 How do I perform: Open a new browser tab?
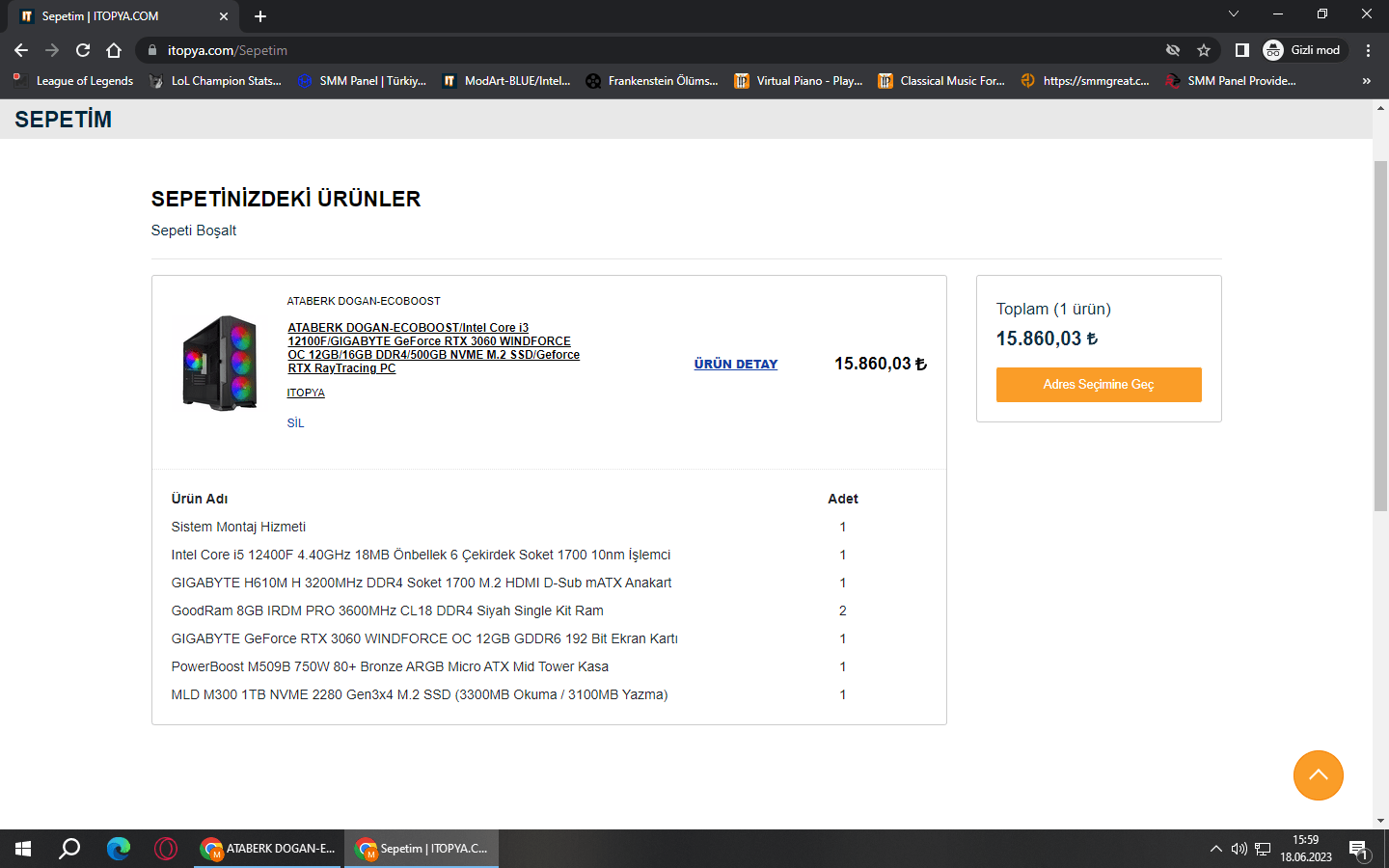coord(260,16)
